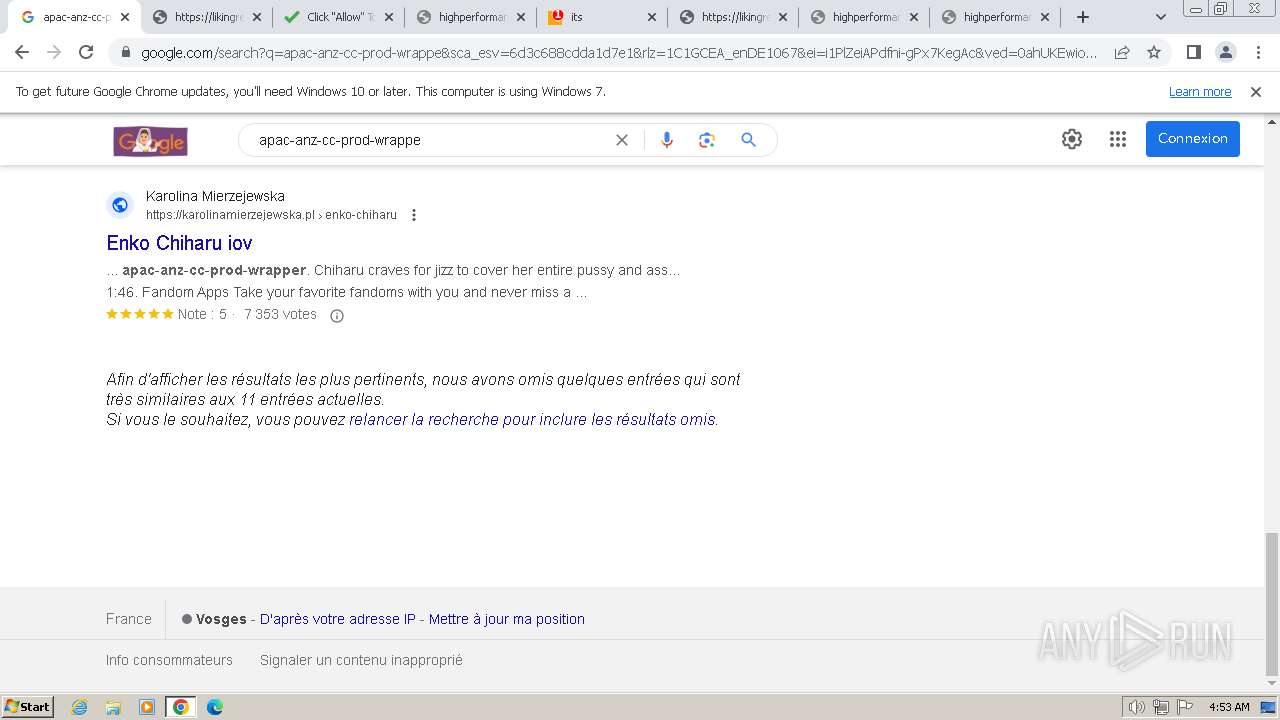
Task: Click Signaler un contenu inapproprié
Action: [x=361, y=660]
